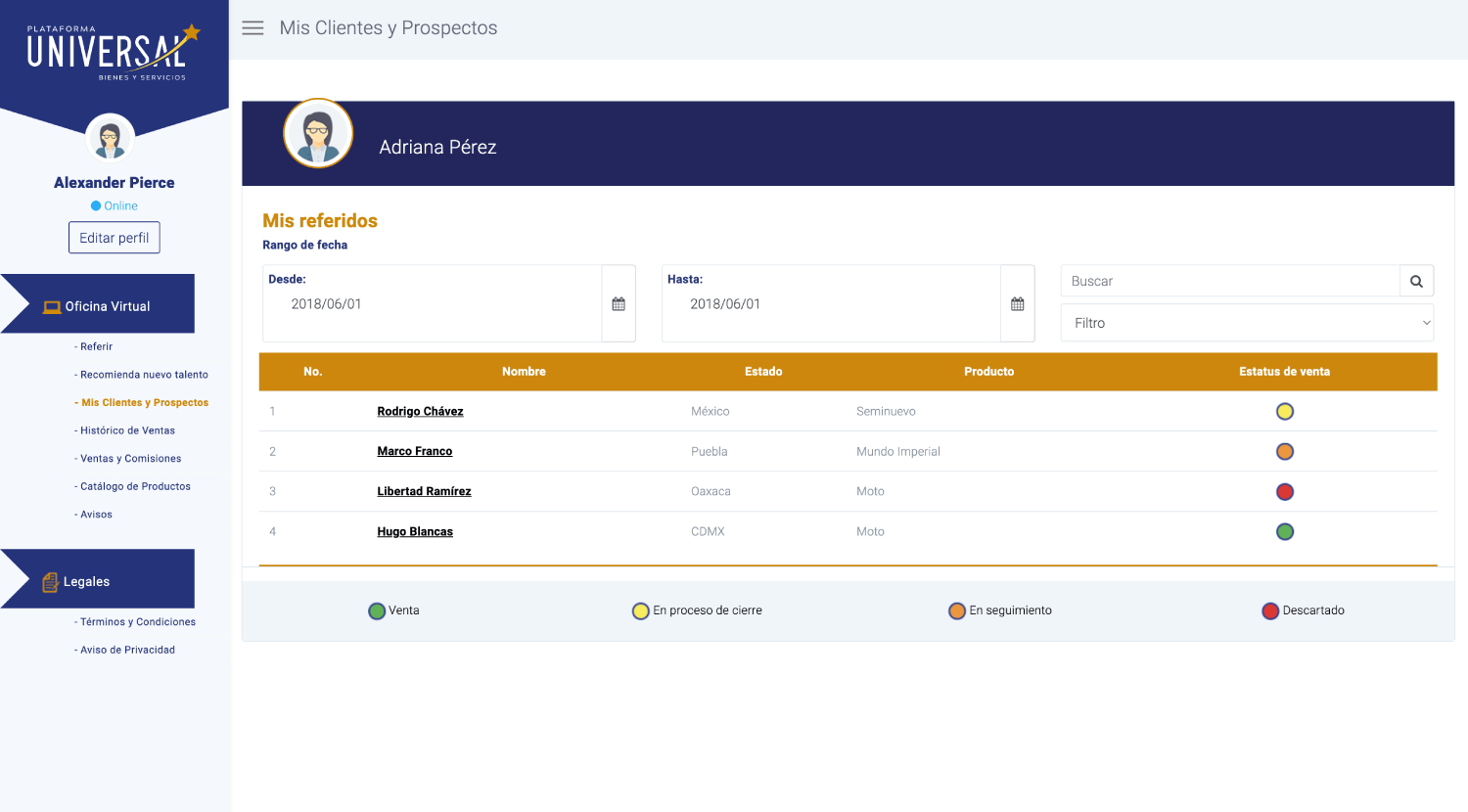The image size is (1468, 812).
Task: Open Catálogo de Productos
Action: coord(133,486)
